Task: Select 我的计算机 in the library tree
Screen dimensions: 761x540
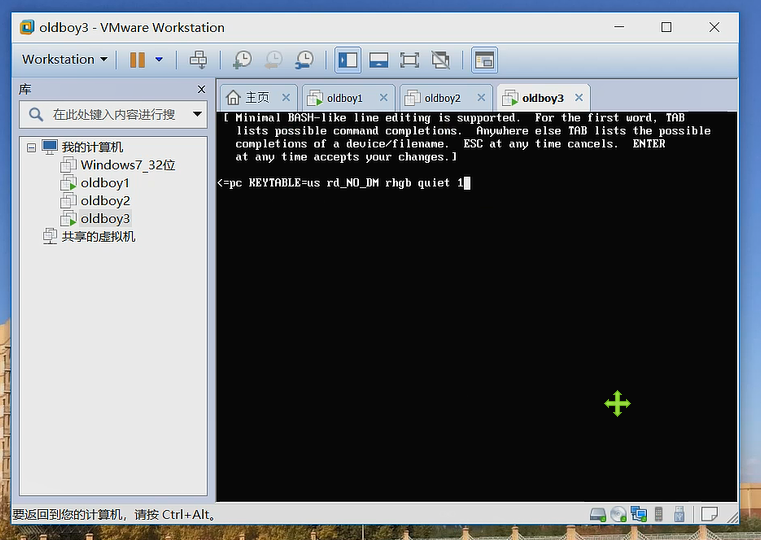Action: coord(92,147)
